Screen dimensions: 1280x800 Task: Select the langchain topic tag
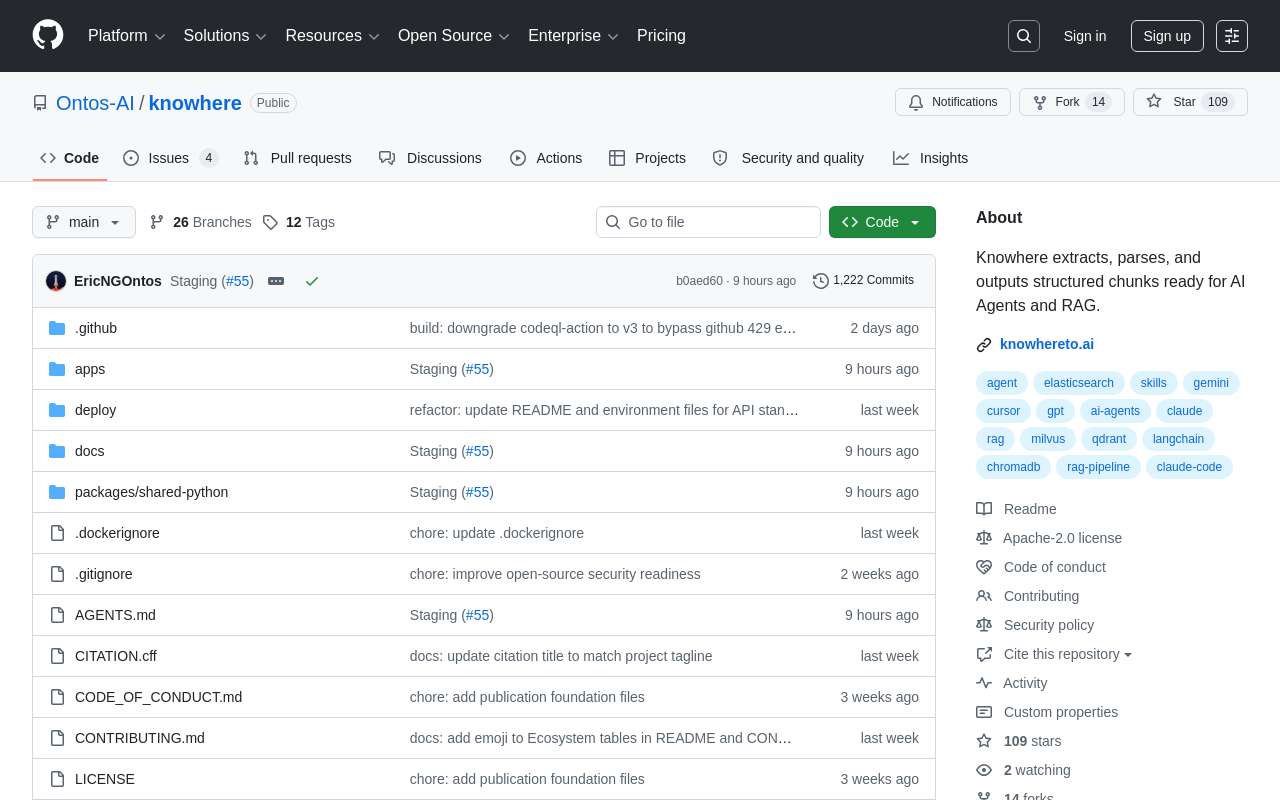[x=1178, y=439]
